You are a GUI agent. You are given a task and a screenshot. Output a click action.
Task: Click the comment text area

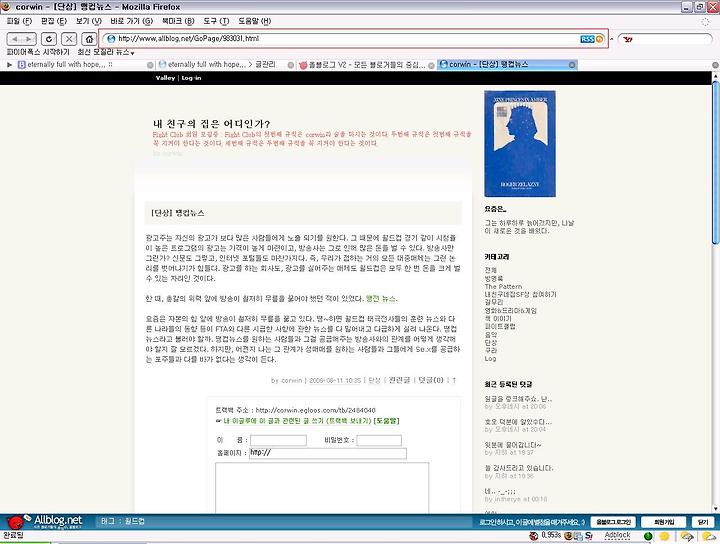[x=322, y=488]
